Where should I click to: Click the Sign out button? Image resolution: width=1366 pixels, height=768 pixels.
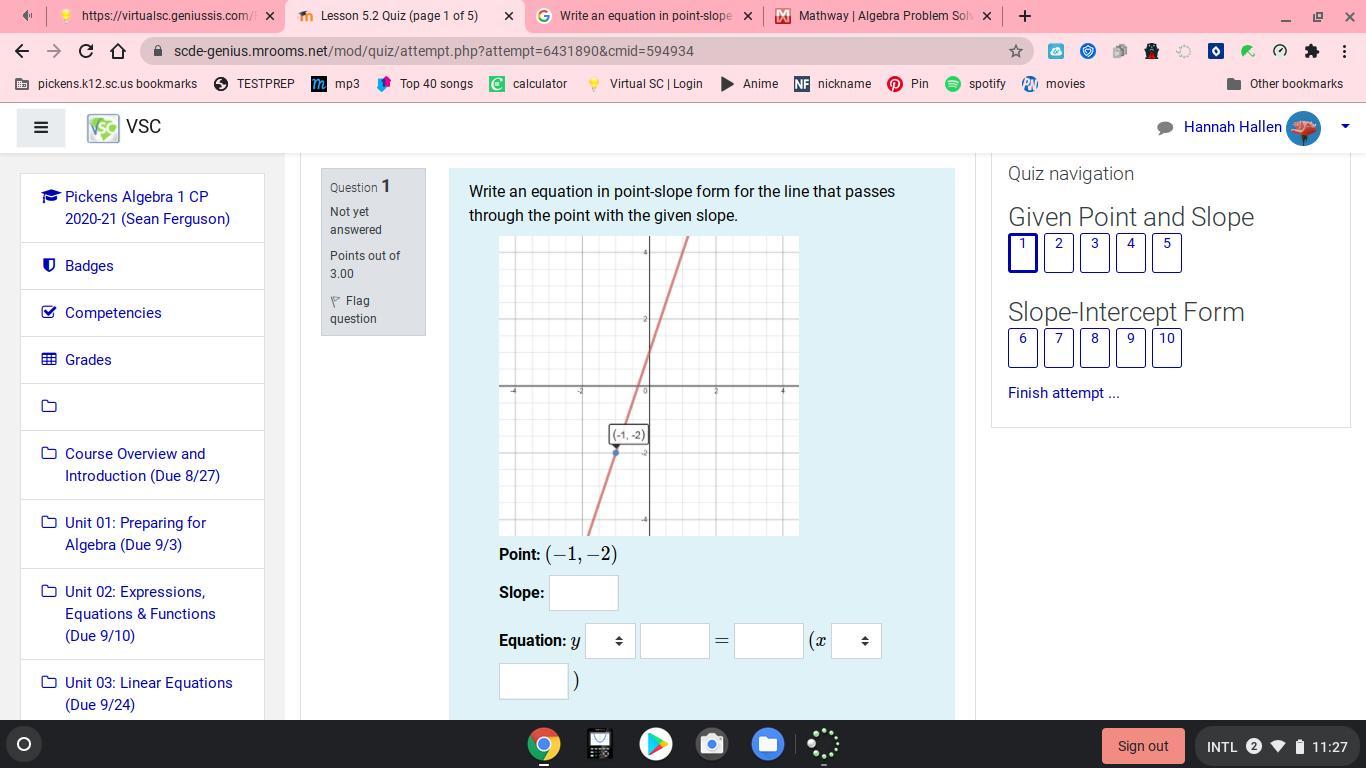(x=1143, y=746)
